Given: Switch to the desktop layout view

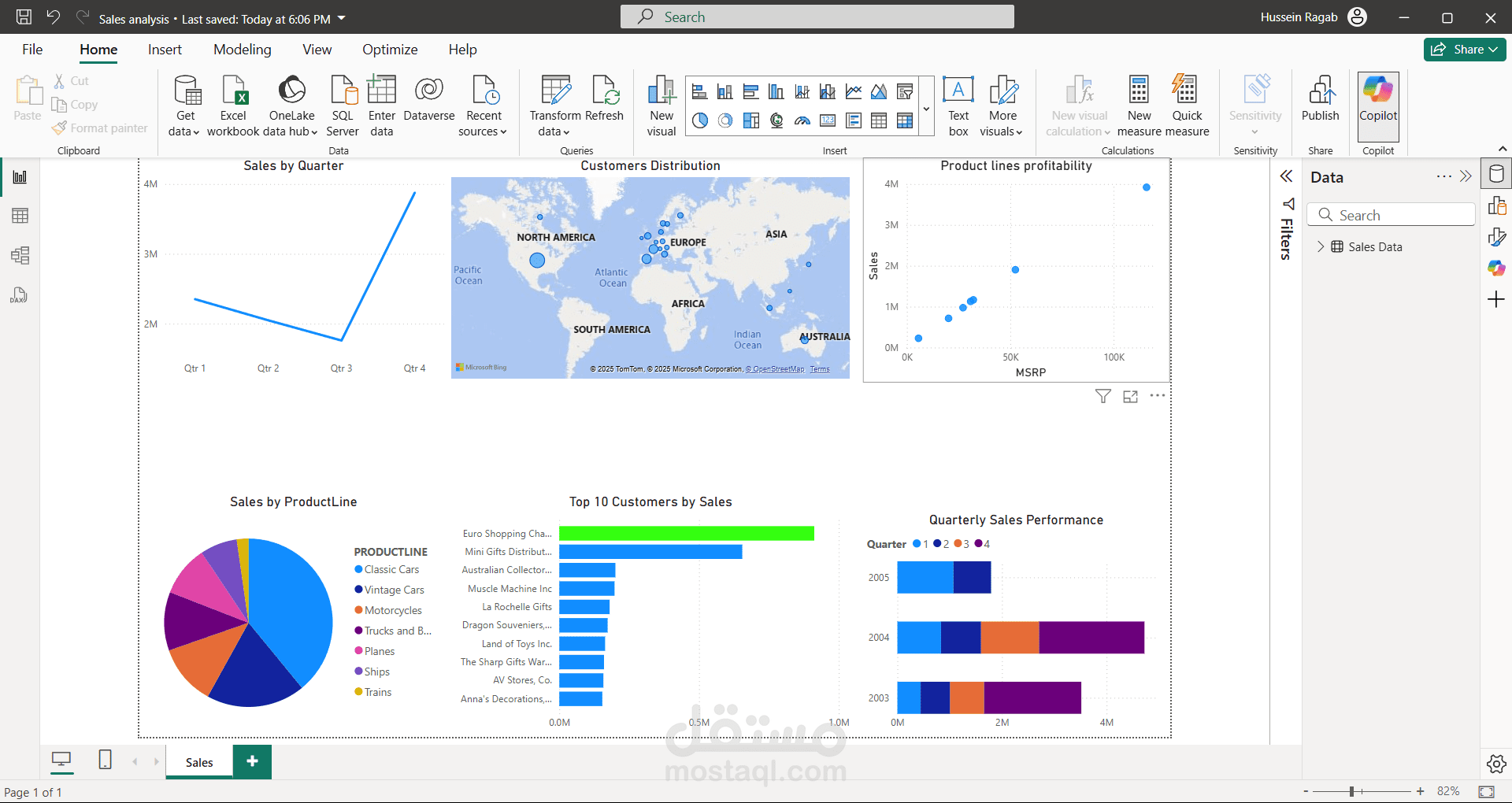Looking at the screenshot, I should 61,760.
